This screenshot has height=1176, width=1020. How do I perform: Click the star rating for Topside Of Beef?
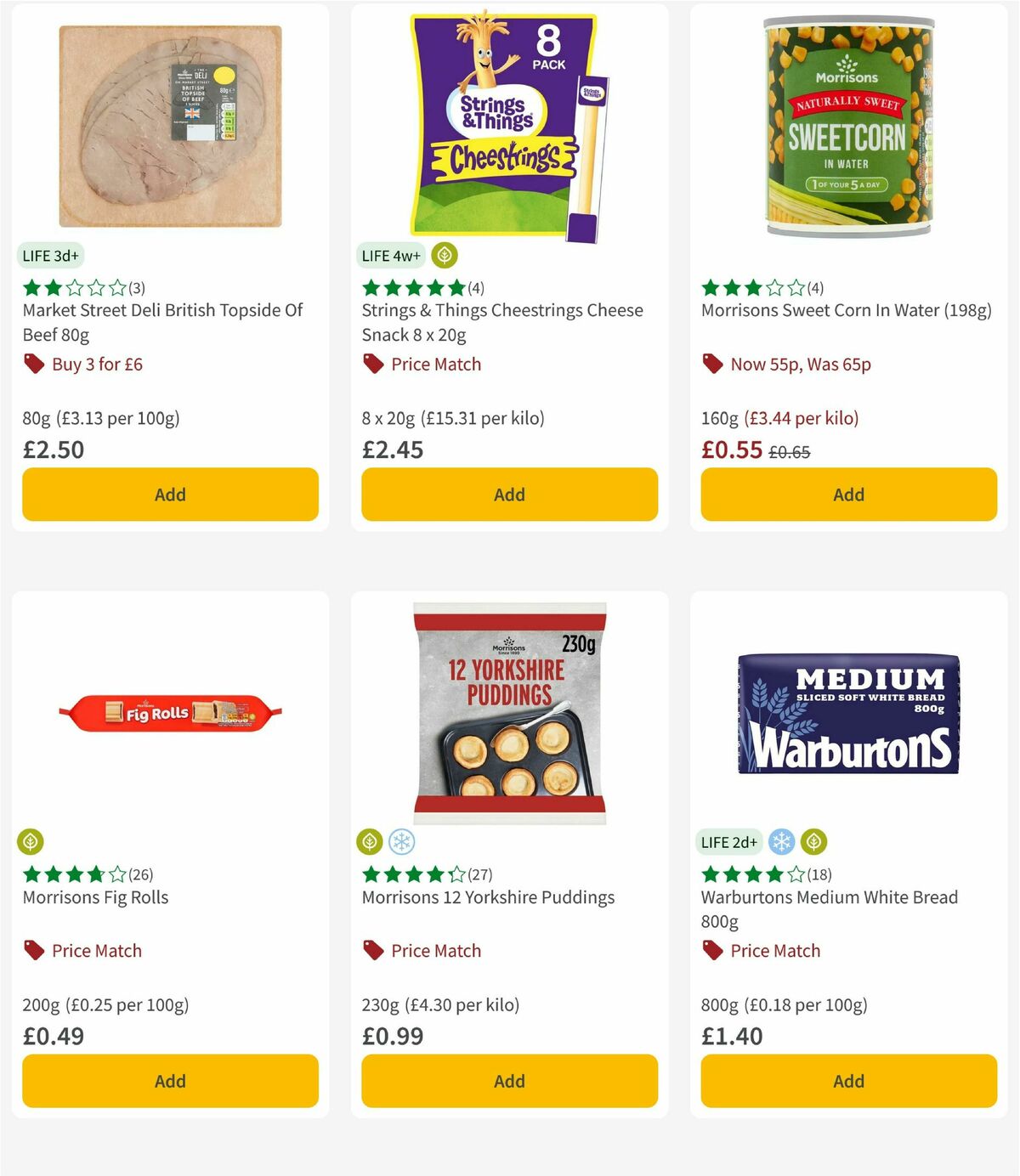[x=71, y=287]
